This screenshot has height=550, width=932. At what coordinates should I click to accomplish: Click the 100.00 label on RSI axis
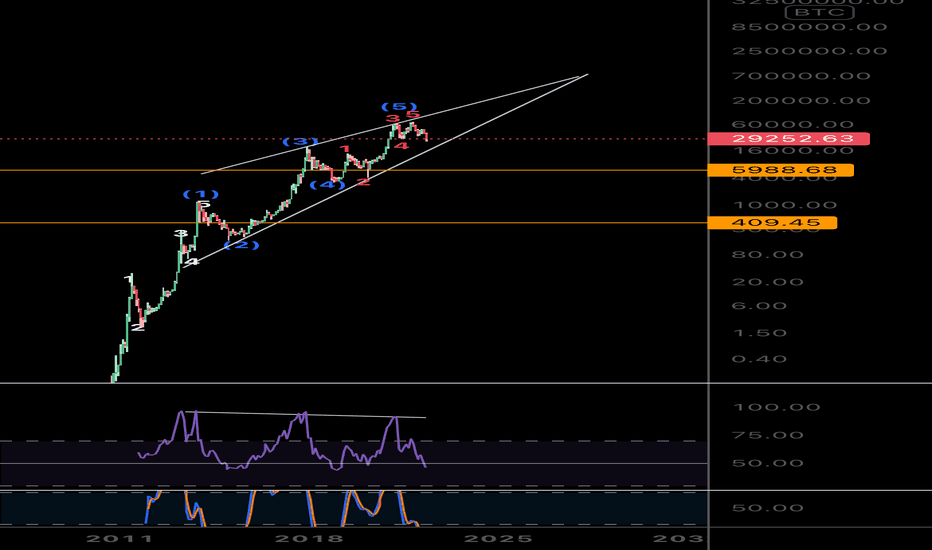776,407
